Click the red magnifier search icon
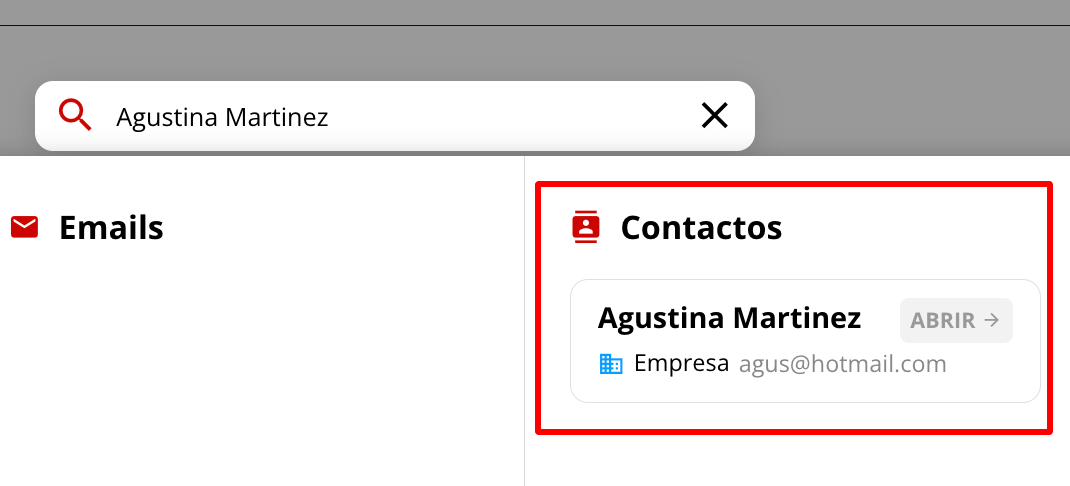This screenshot has width=1070, height=486. point(75,116)
